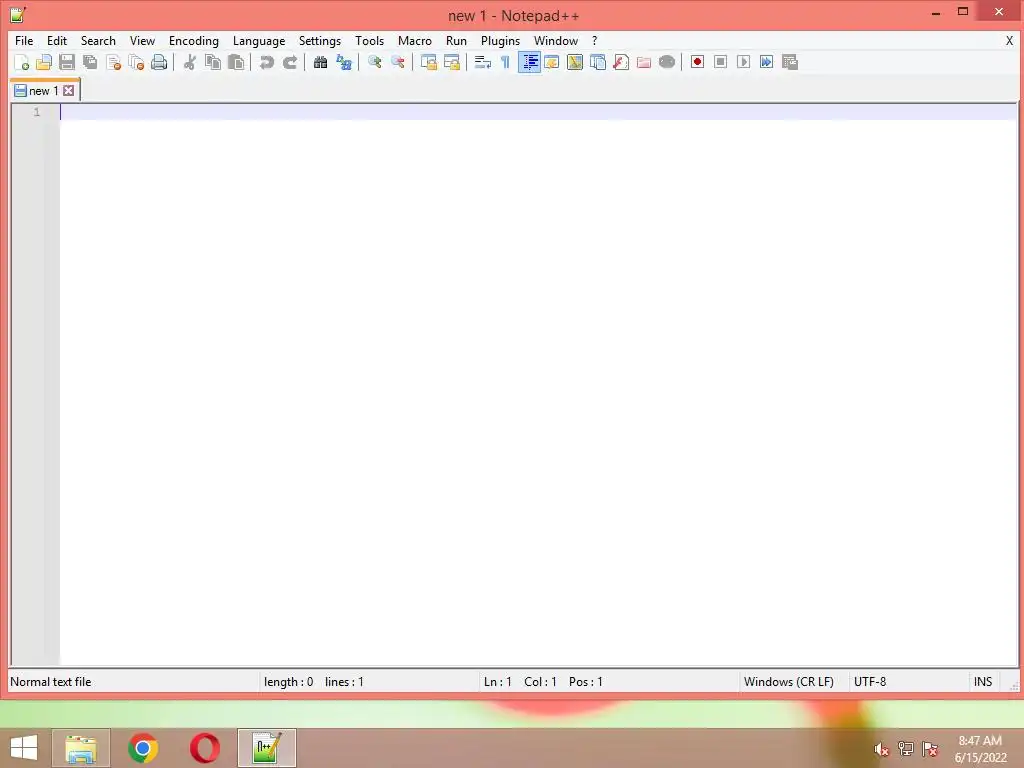Image resolution: width=1024 pixels, height=768 pixels.
Task: Open the Encoding menu
Action: [194, 40]
